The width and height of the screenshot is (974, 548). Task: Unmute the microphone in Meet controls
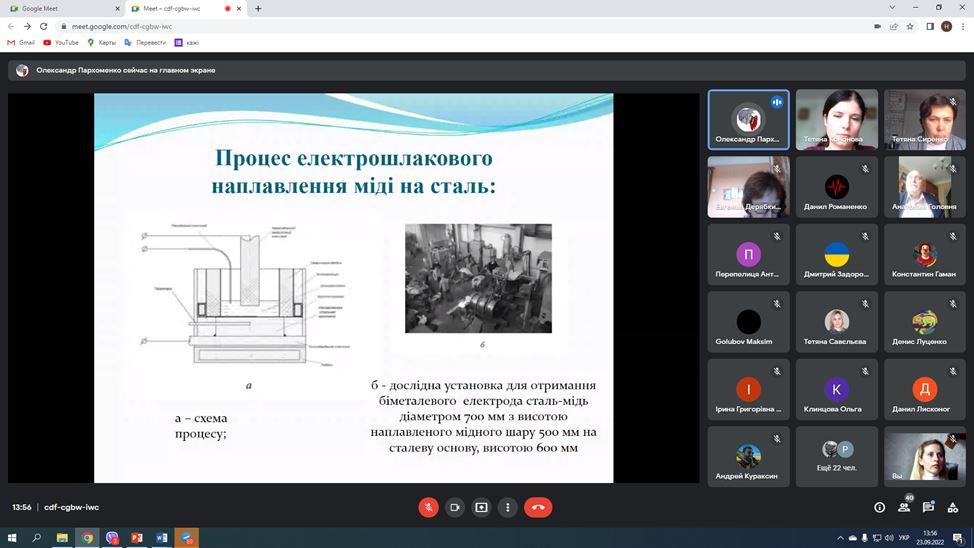pyautogui.click(x=428, y=508)
